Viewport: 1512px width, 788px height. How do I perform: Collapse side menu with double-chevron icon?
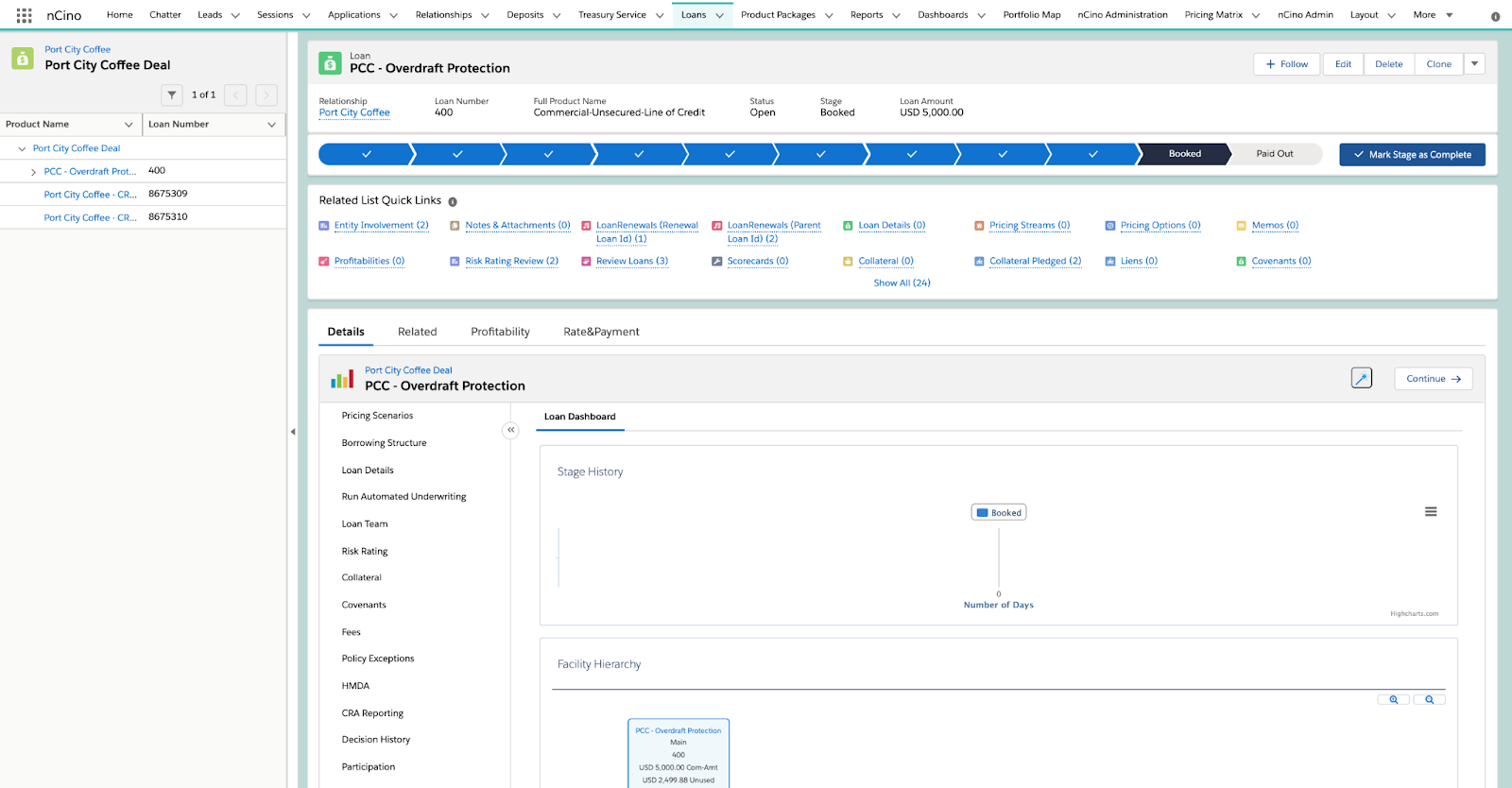coord(510,430)
